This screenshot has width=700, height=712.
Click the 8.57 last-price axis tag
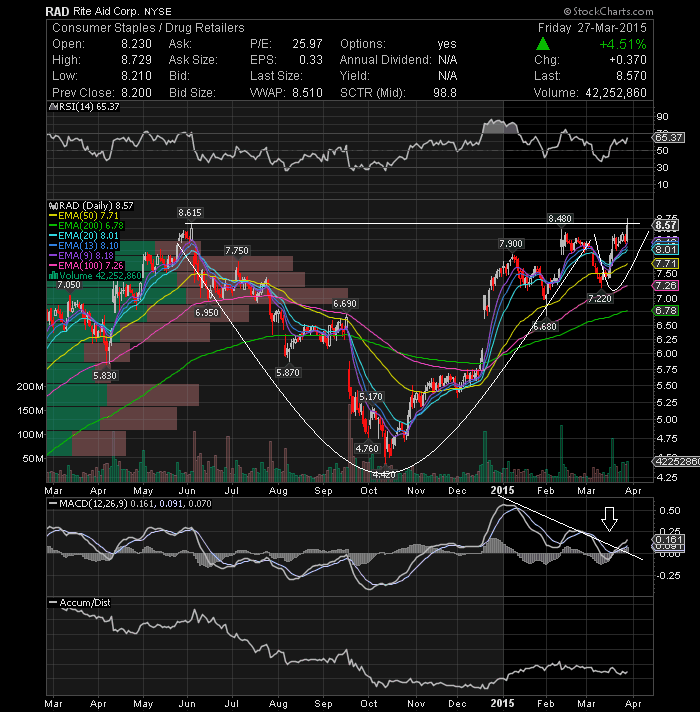665,225
